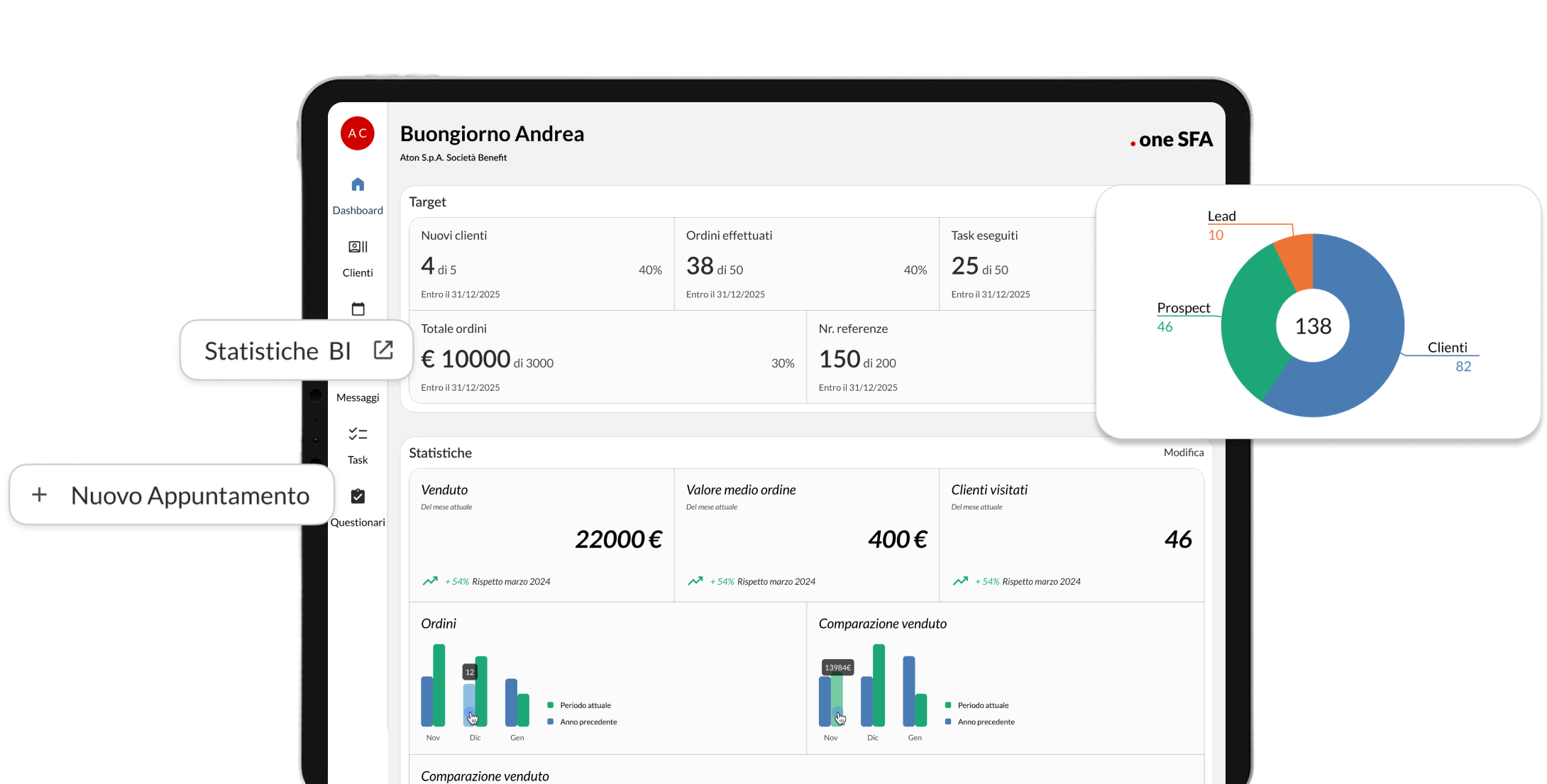
Task: Click the one SFA logo
Action: tap(1172, 139)
